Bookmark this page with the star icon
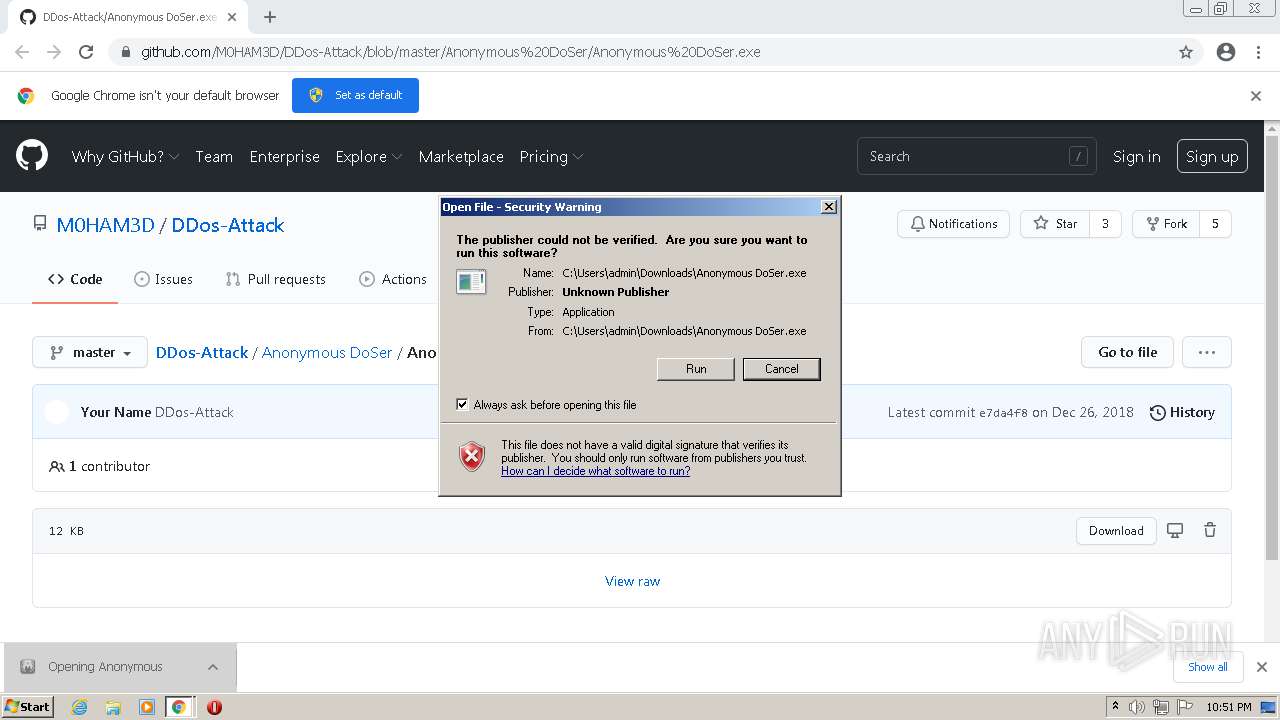Viewport: 1280px width, 720px height. point(1186,52)
